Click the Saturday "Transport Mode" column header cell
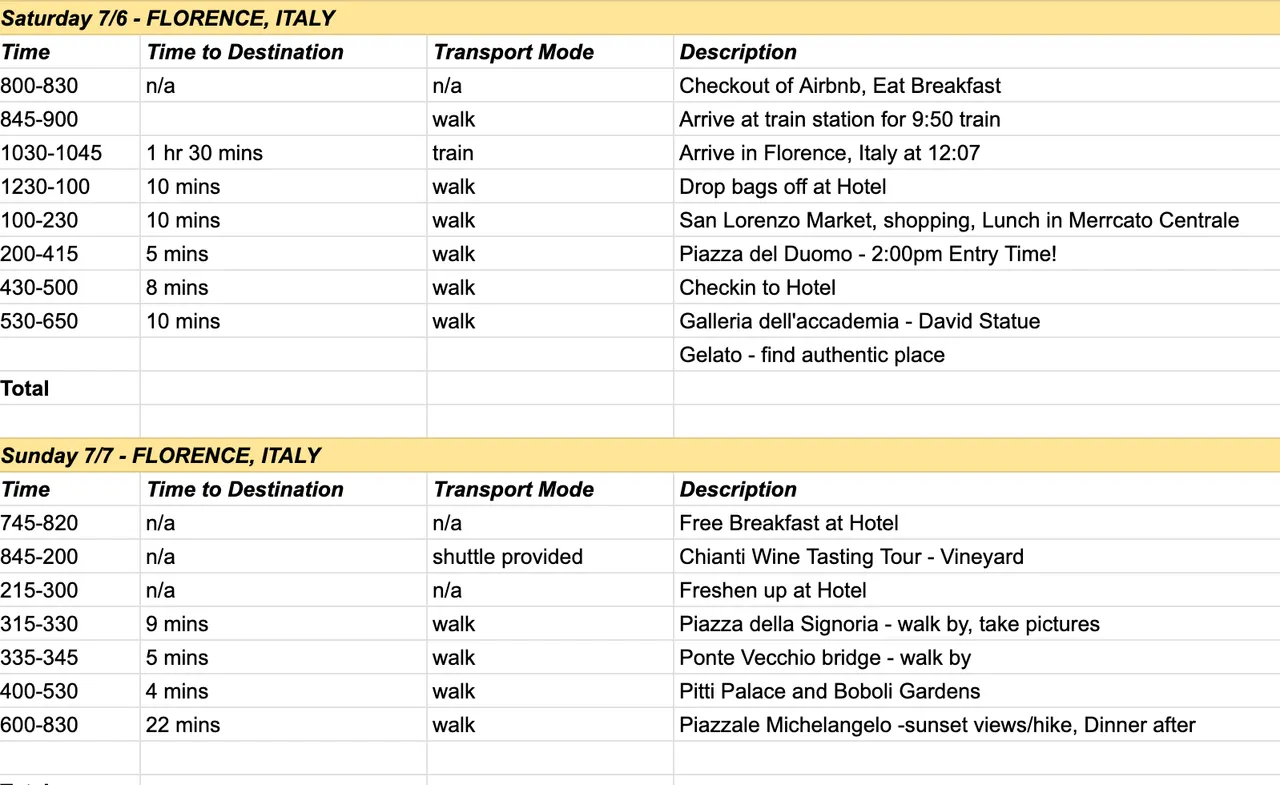Viewport: 1280px width, 785px height. pos(513,52)
